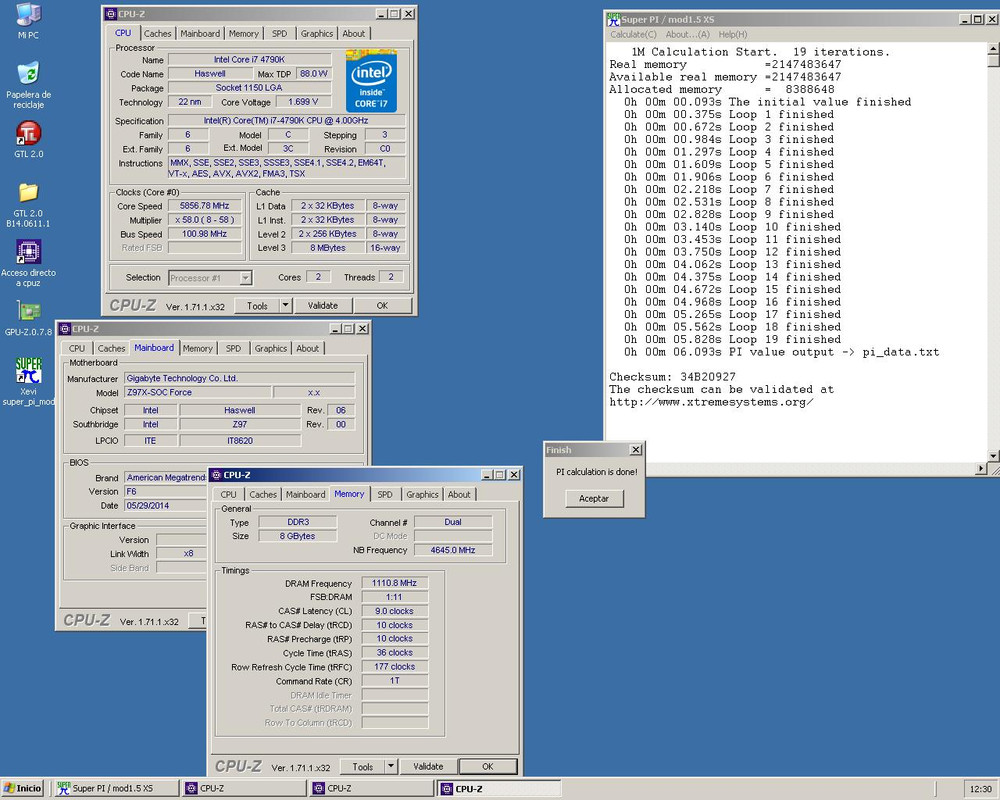This screenshot has width=1000, height=800.
Task: Activate second CPU-Z taskbar button
Action: pyautogui.click(x=372, y=789)
